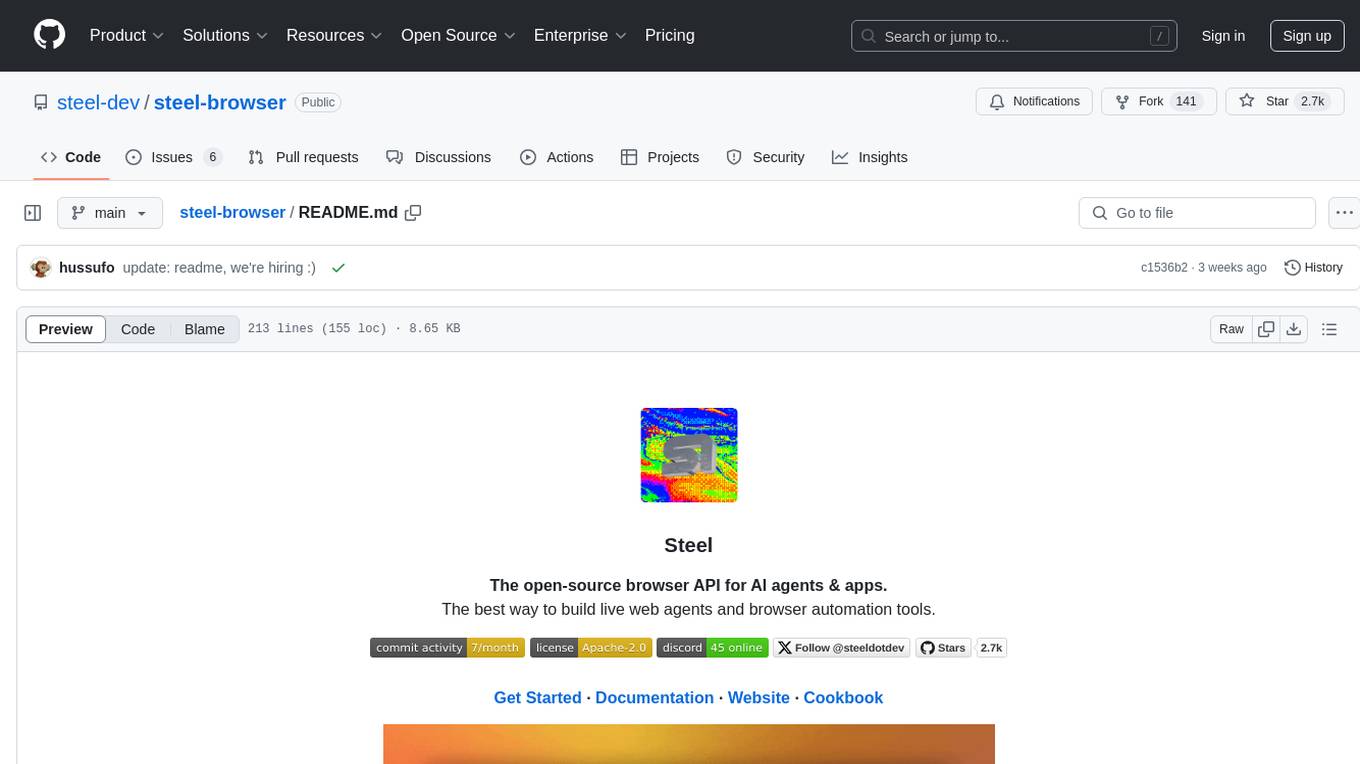Open the commit activity badge
Screen dimensions: 1360x764
click(447, 648)
